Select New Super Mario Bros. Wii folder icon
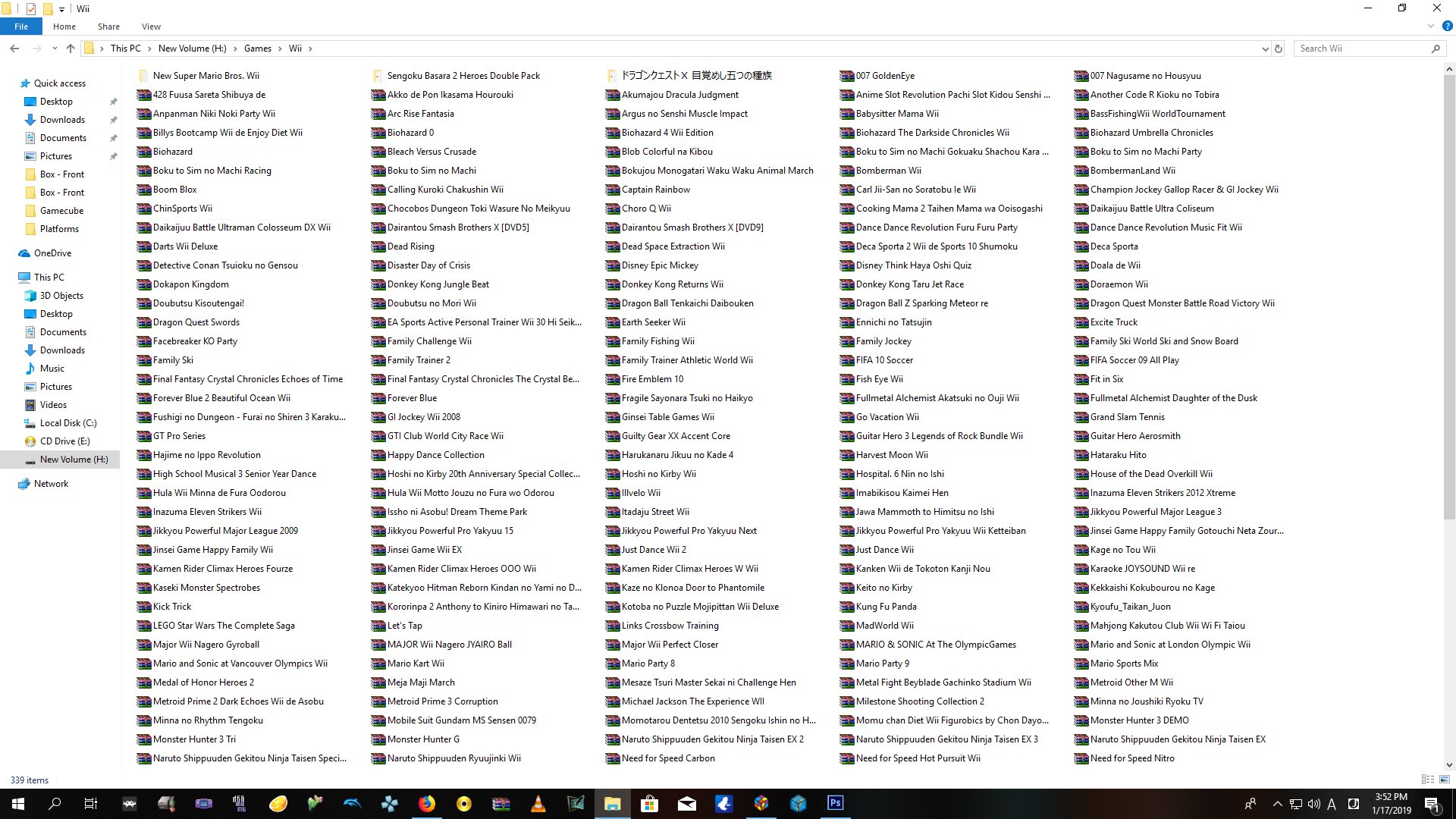This screenshot has height=819, width=1456. [143, 76]
